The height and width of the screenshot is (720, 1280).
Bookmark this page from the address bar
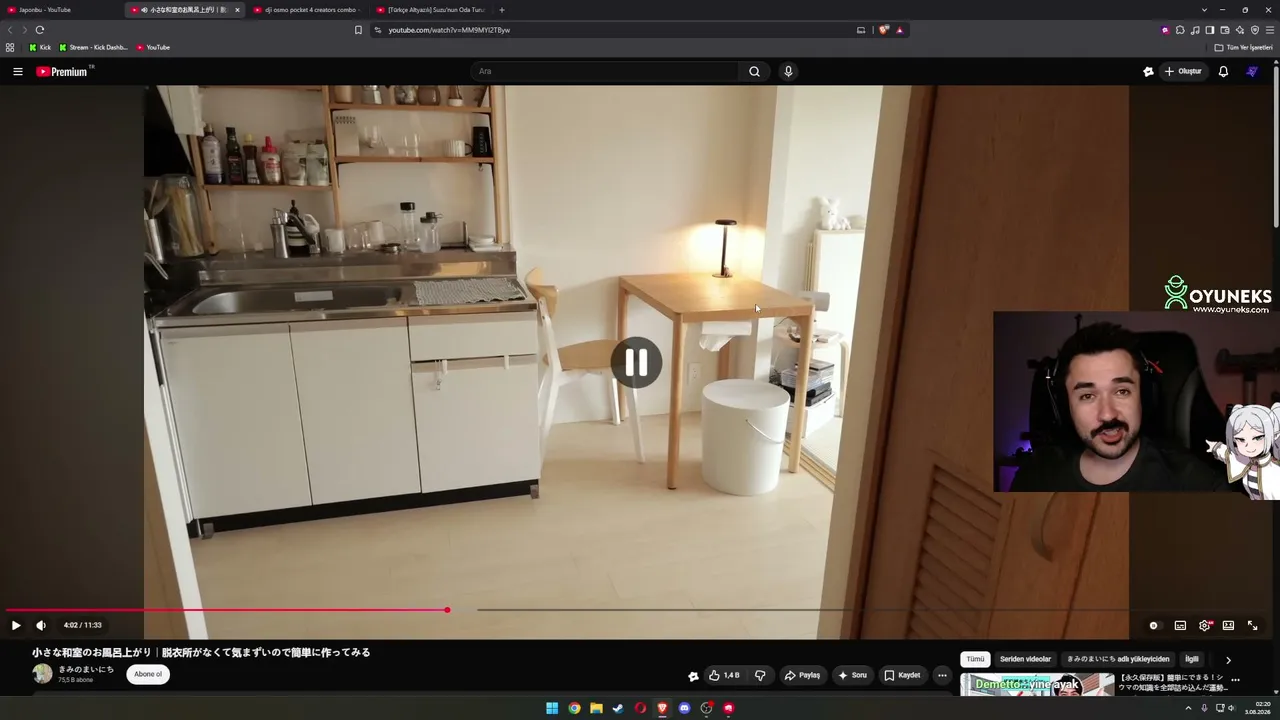(x=358, y=30)
